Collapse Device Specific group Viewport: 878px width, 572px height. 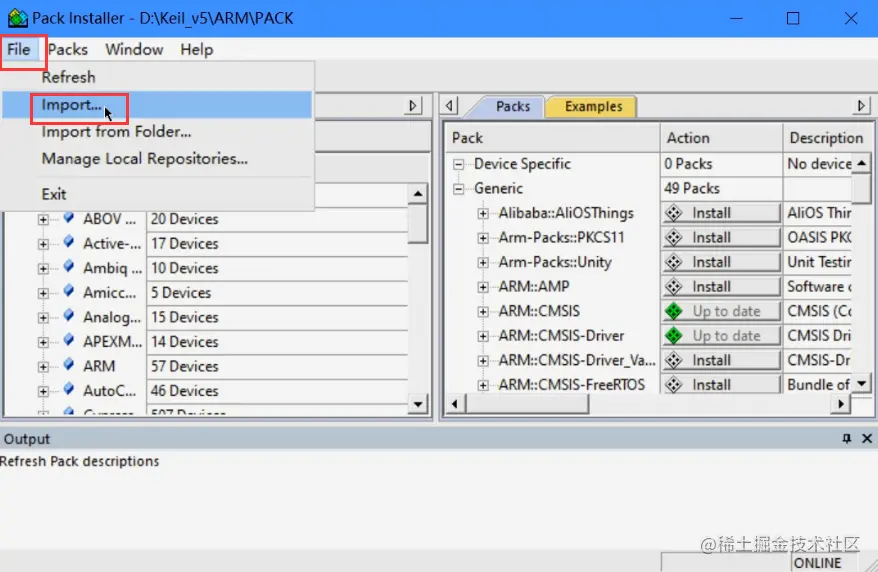[459, 165]
